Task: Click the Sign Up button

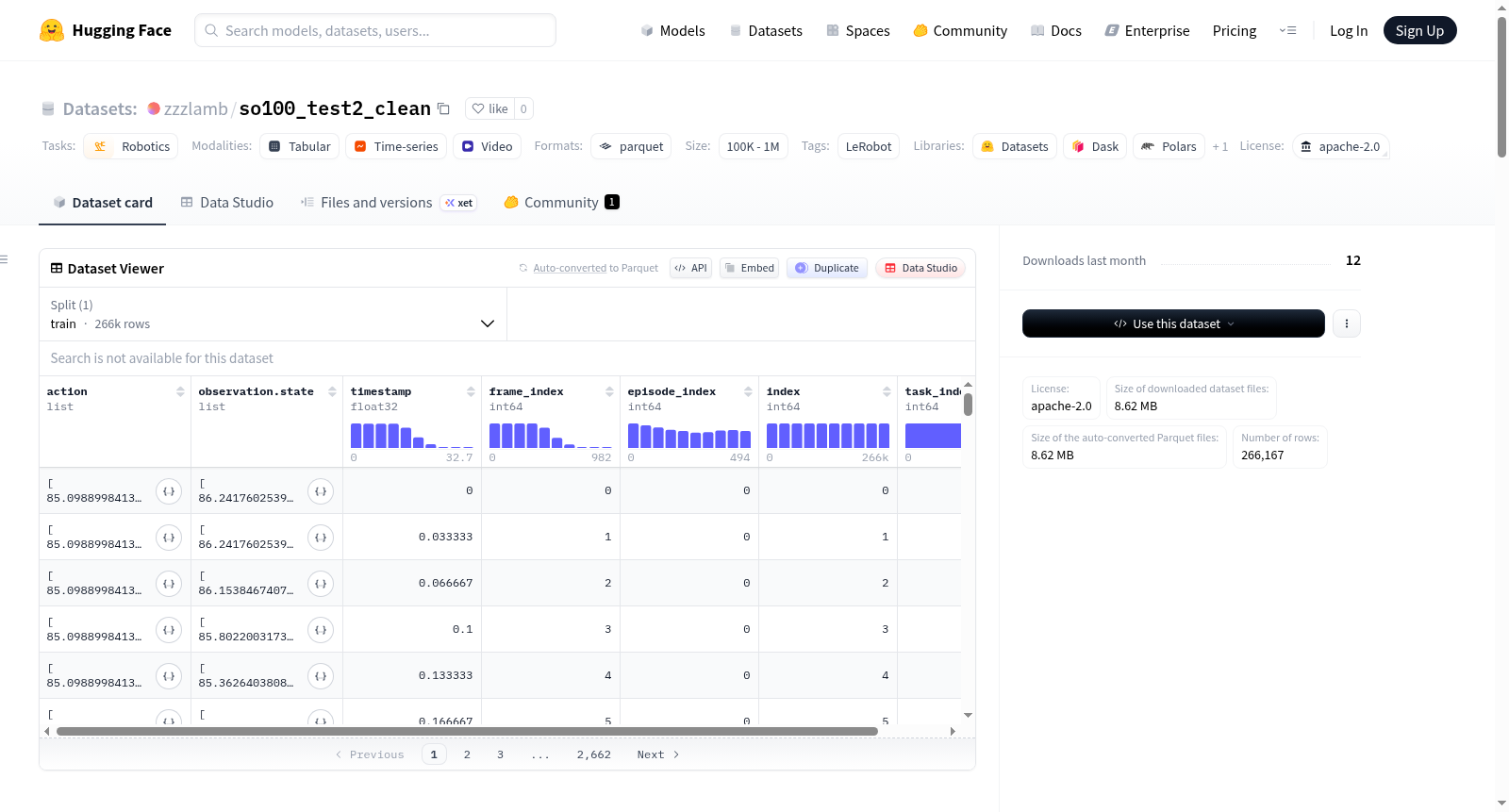Action: coord(1419,31)
